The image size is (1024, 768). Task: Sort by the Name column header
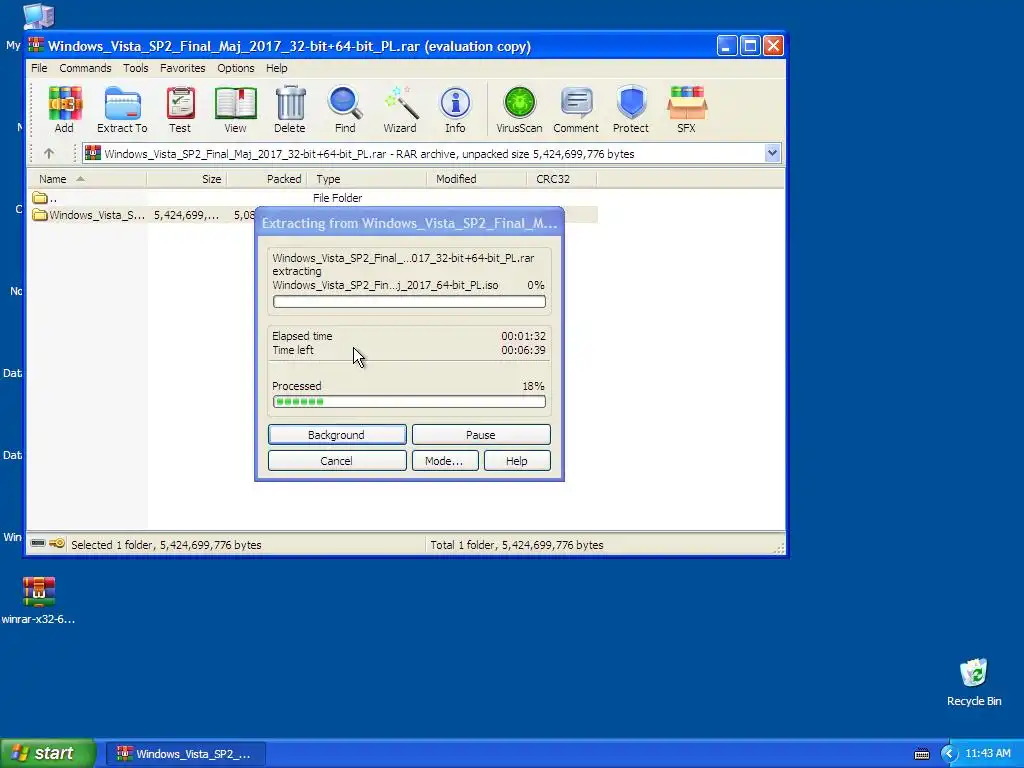pyautogui.click(x=86, y=179)
